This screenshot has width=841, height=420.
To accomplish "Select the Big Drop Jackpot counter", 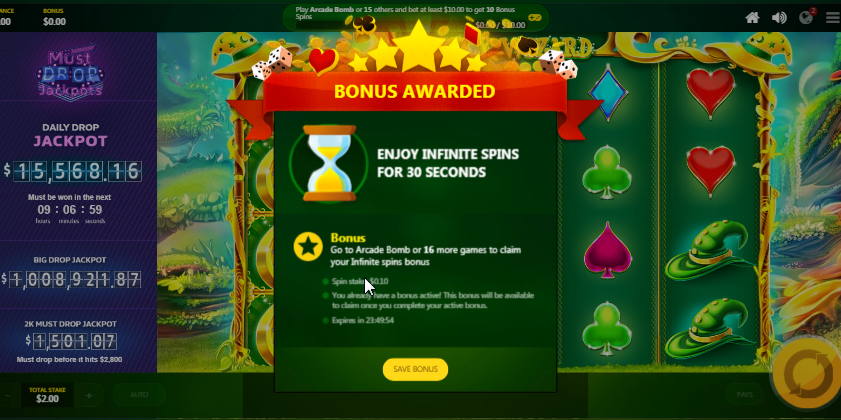I will (x=71, y=279).
